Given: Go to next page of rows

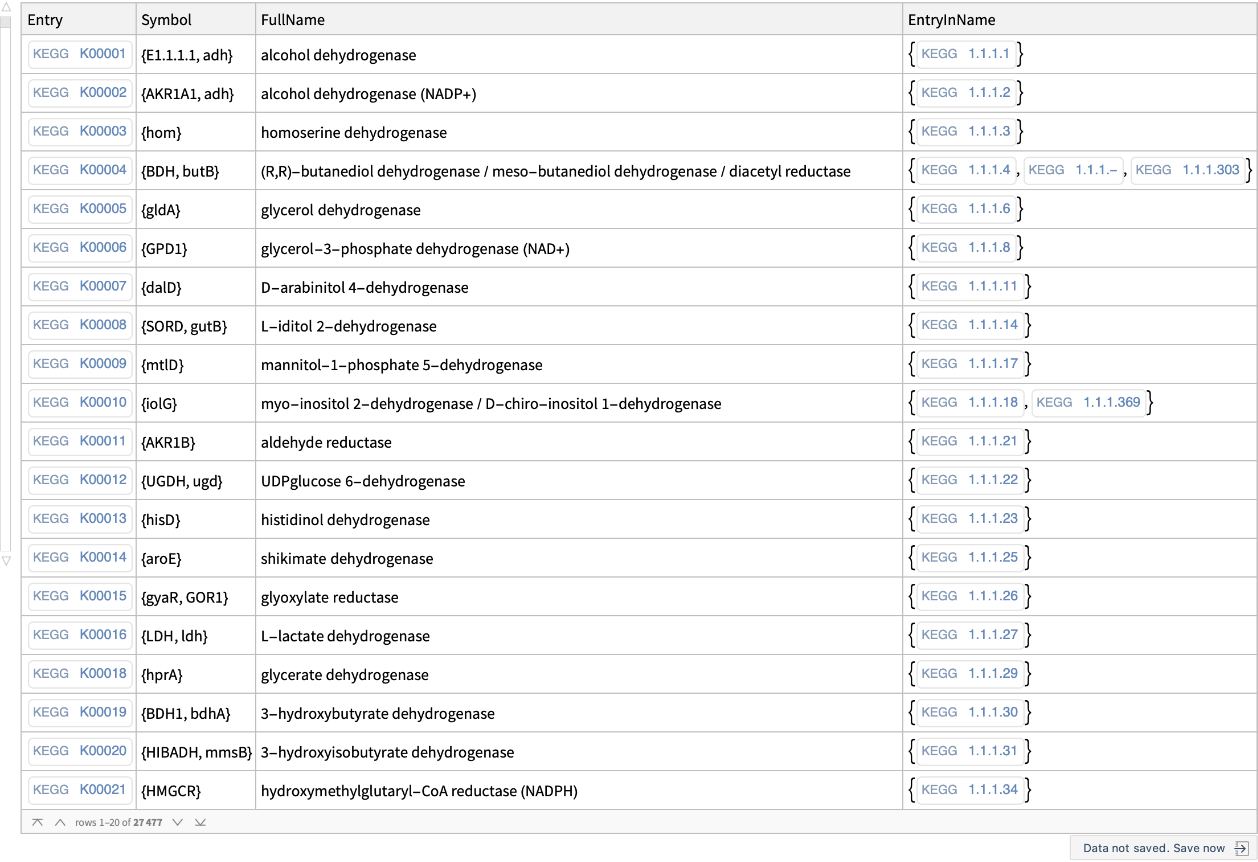Looking at the screenshot, I should (x=177, y=822).
